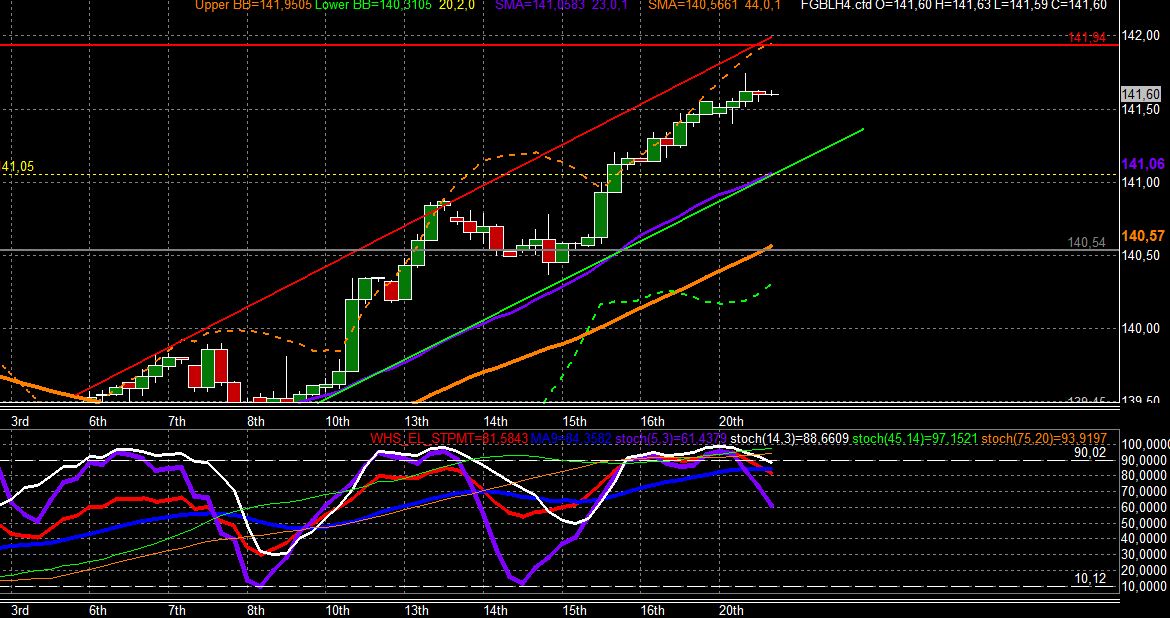The image size is (1170, 618).
Task: Click the 70,0000 stochastic scale label
Action: pos(1146,491)
